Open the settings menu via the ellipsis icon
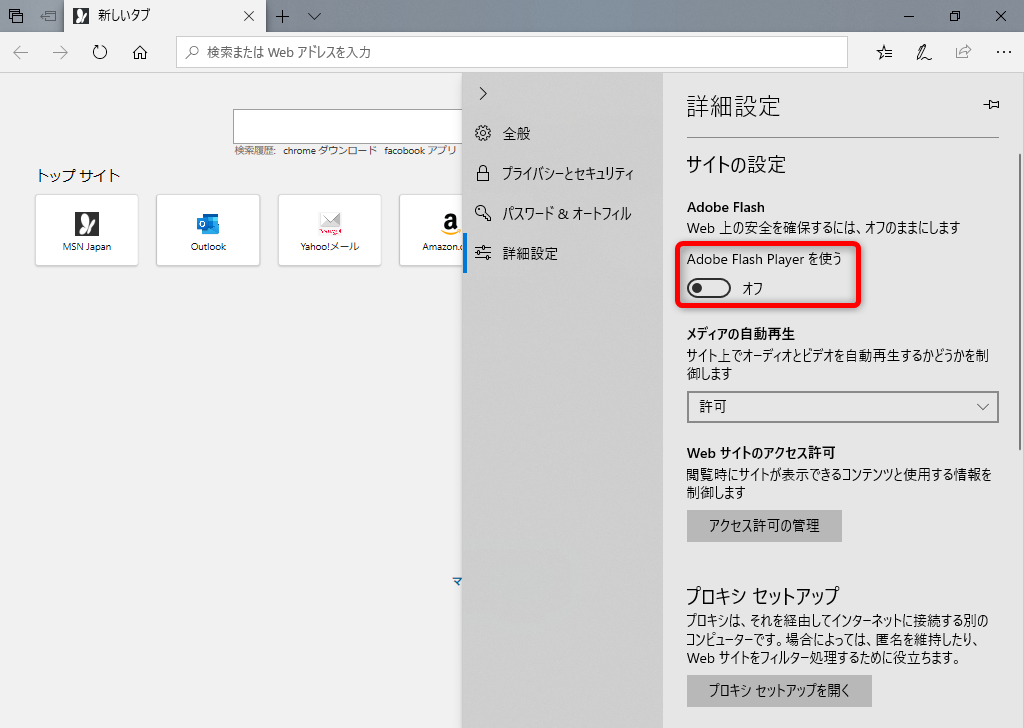 (1002, 52)
